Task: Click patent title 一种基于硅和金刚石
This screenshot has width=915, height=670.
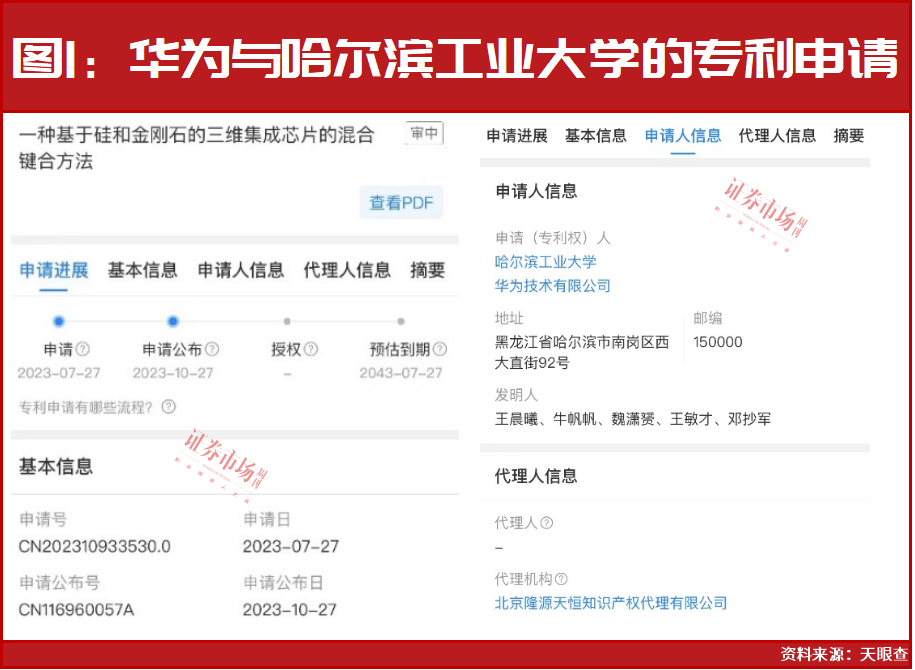Action: click(x=197, y=148)
